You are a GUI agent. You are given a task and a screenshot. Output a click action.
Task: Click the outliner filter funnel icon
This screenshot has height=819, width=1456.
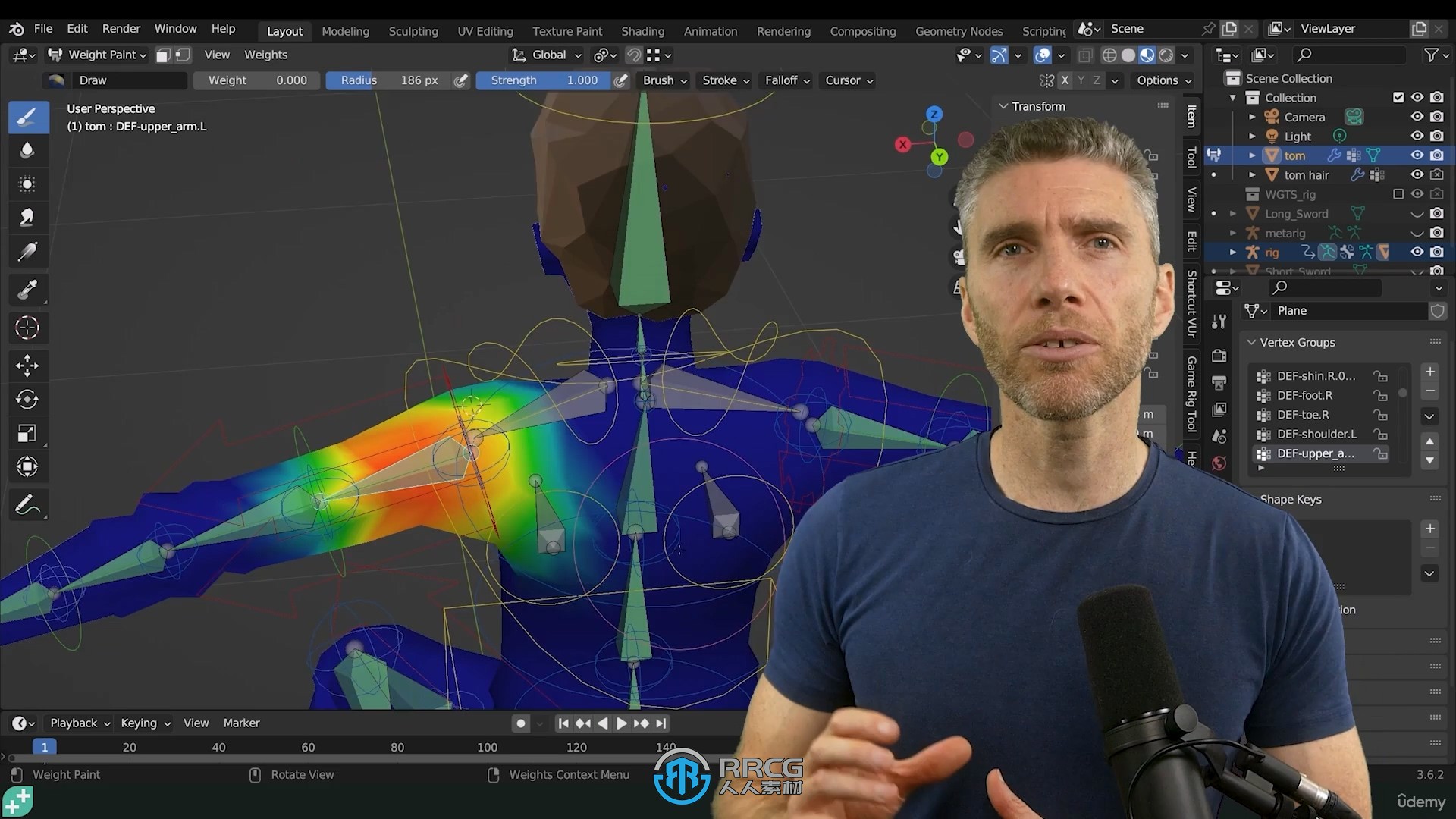coord(1431,55)
